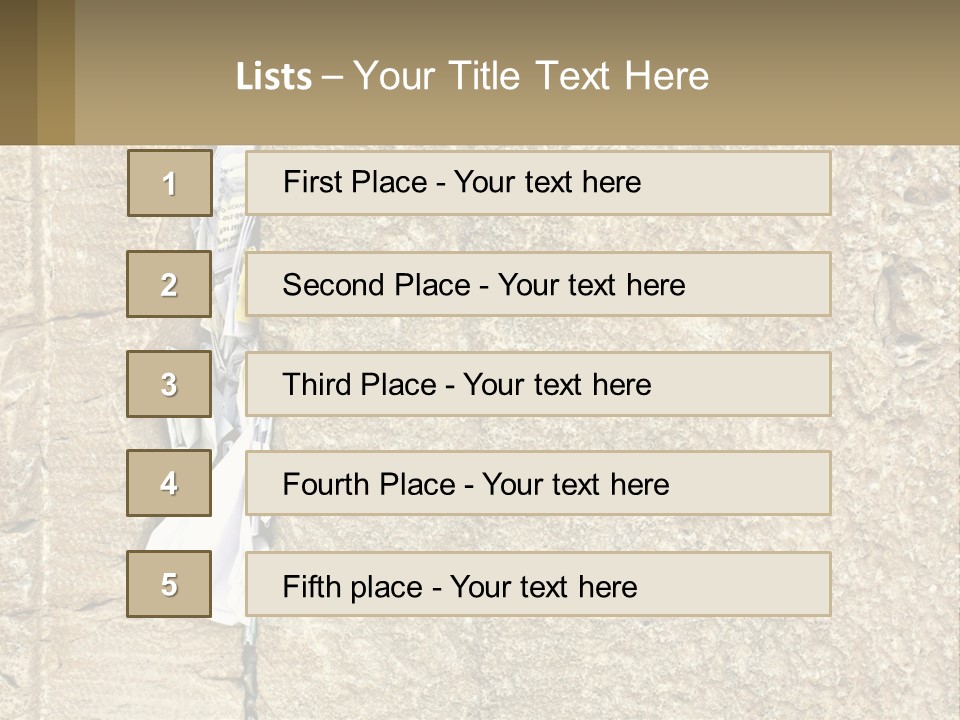The image size is (960, 720).
Task: Click the words "Fourth Place"
Action: pyautogui.click(x=368, y=485)
